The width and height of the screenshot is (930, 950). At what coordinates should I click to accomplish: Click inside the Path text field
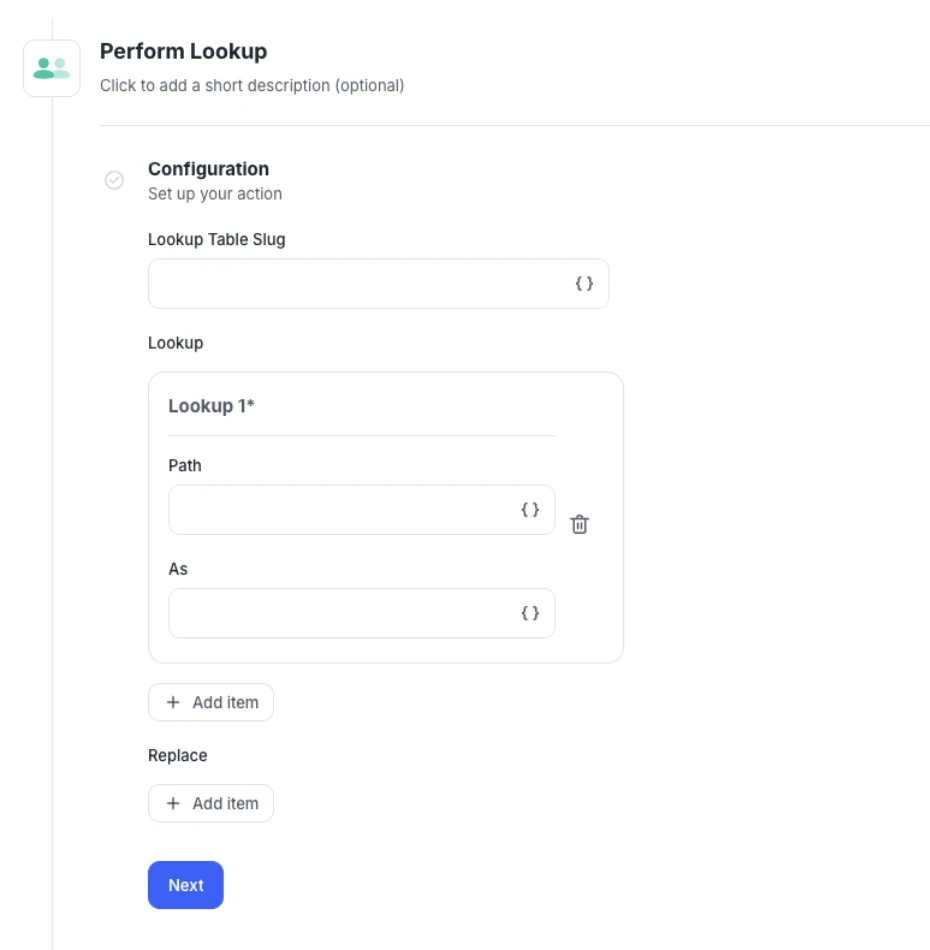click(x=340, y=510)
